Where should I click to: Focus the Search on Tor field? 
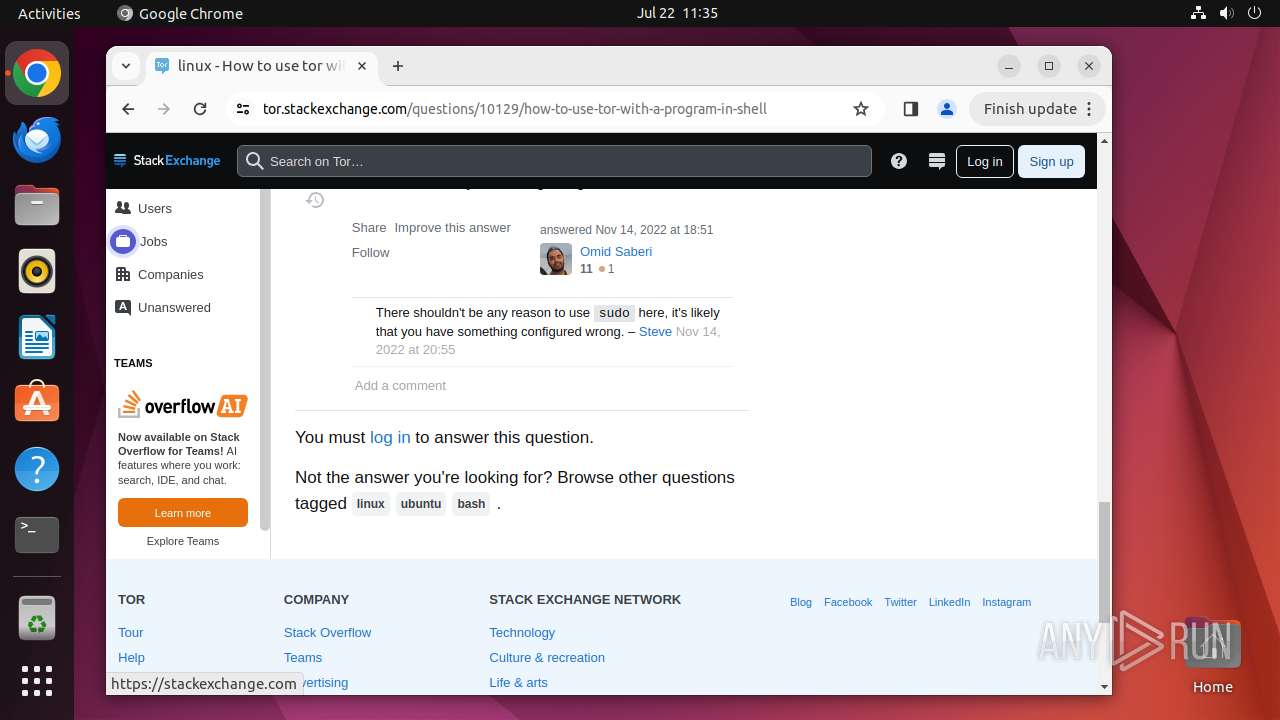tap(554, 161)
